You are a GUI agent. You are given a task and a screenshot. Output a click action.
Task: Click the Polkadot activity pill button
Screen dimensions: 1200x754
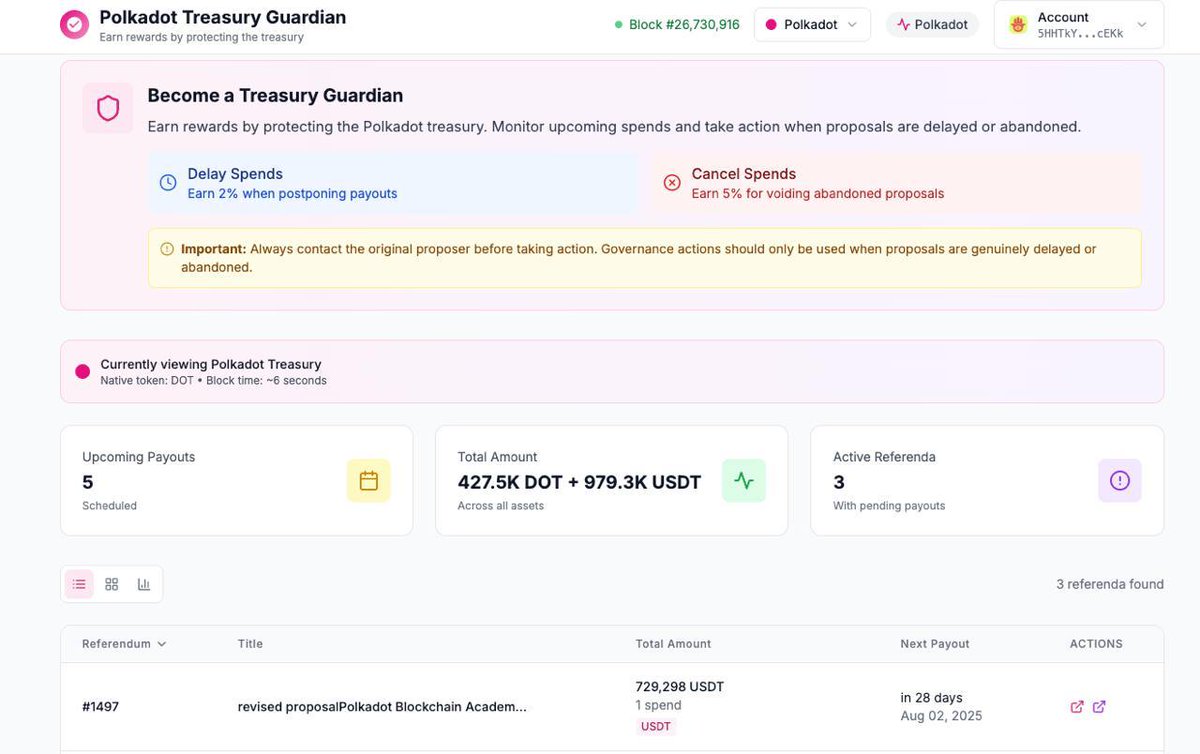click(x=932, y=24)
